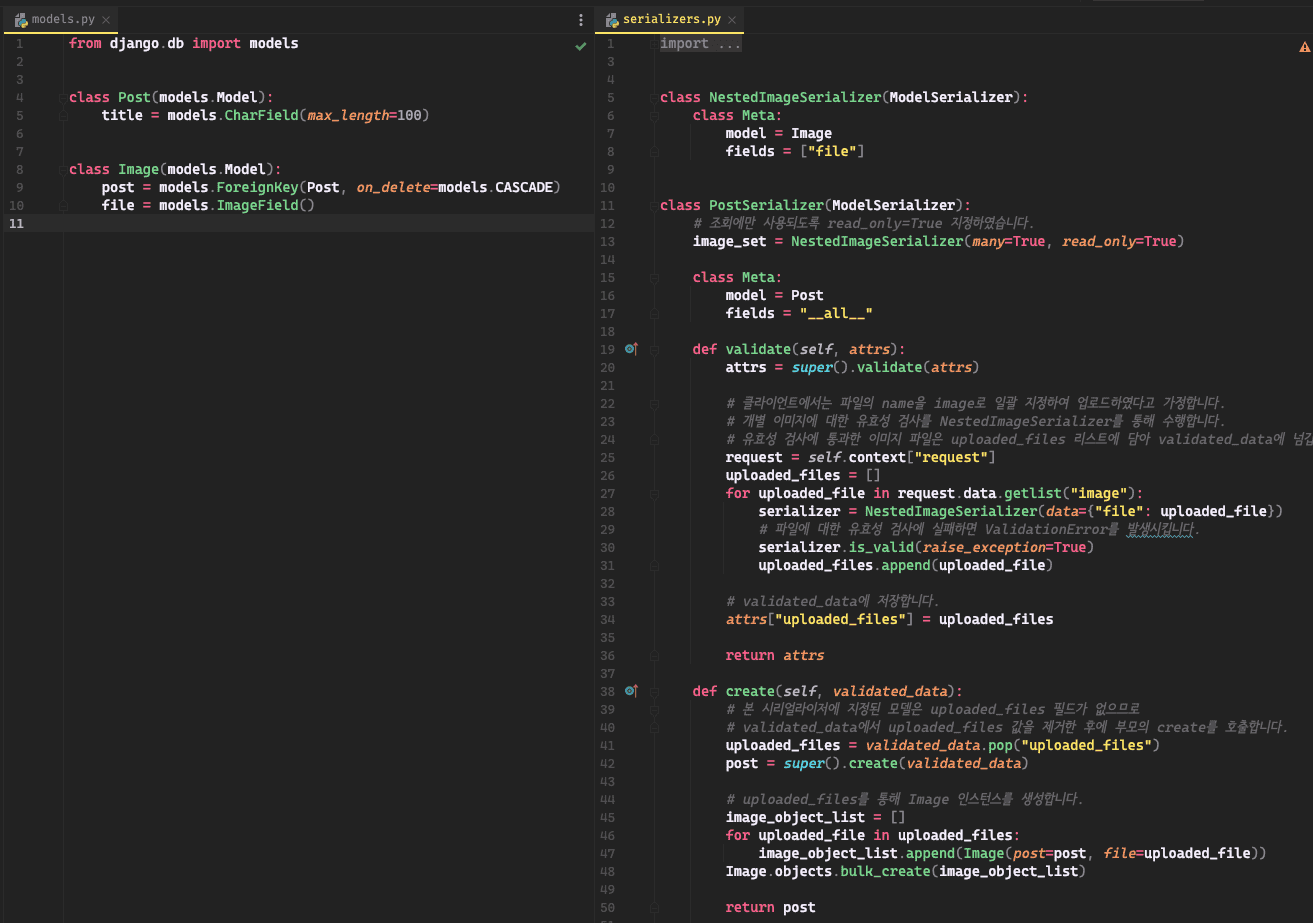
Task: Click the override gutter icon beside create method
Action: pyautogui.click(x=630, y=691)
